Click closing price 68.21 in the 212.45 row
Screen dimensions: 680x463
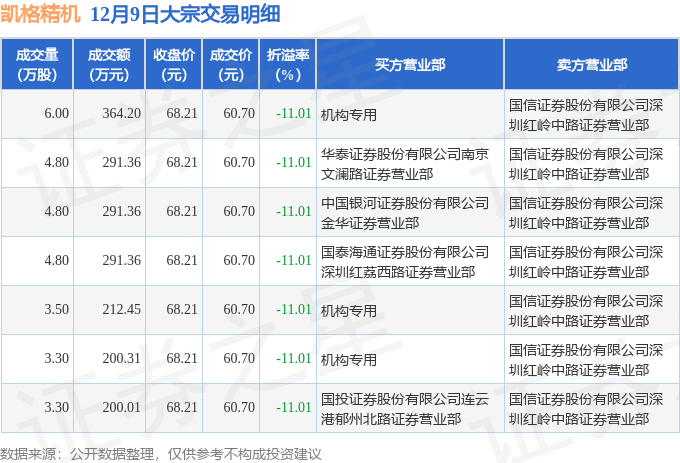tap(182, 310)
